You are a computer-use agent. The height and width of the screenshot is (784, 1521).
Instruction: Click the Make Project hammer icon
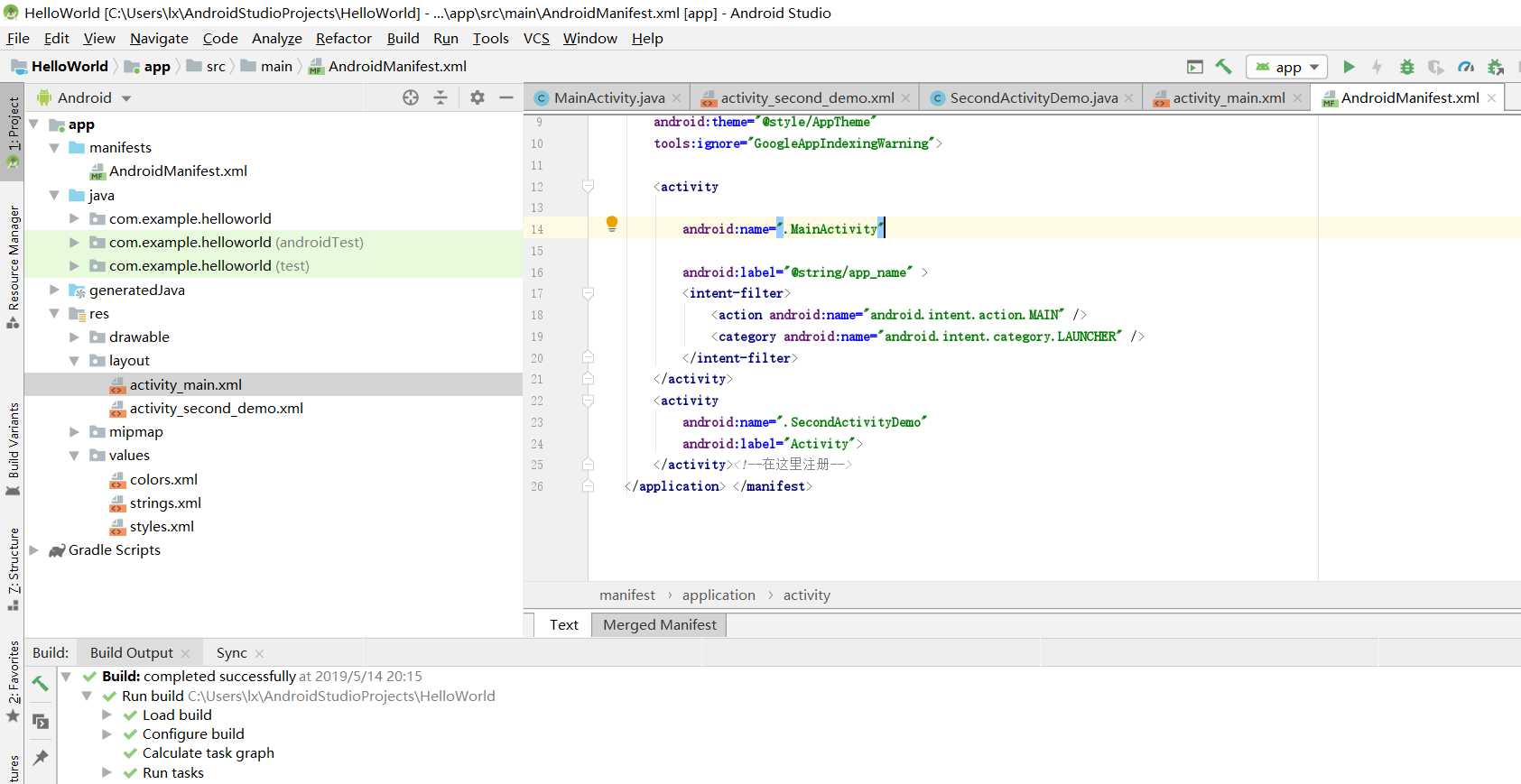coord(1224,67)
